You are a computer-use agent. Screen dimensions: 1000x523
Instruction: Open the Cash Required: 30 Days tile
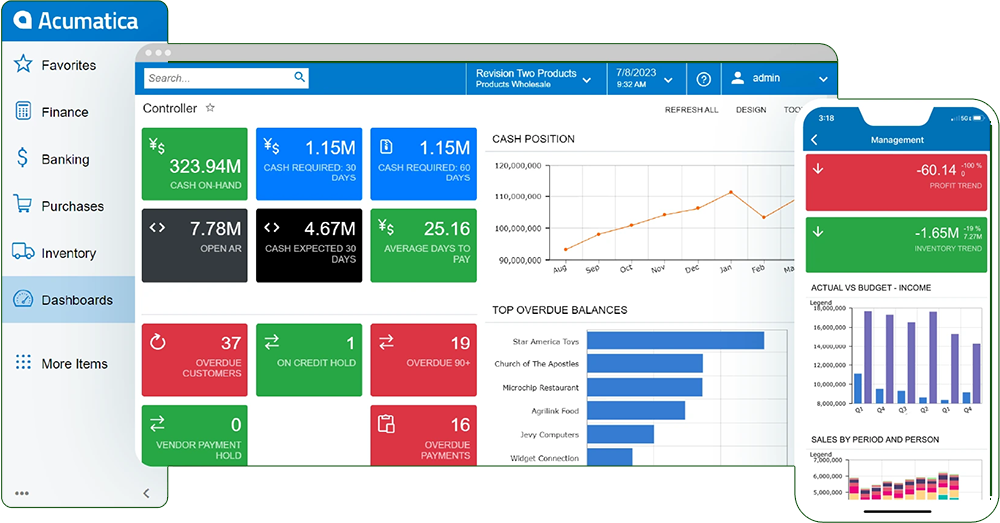(309, 164)
